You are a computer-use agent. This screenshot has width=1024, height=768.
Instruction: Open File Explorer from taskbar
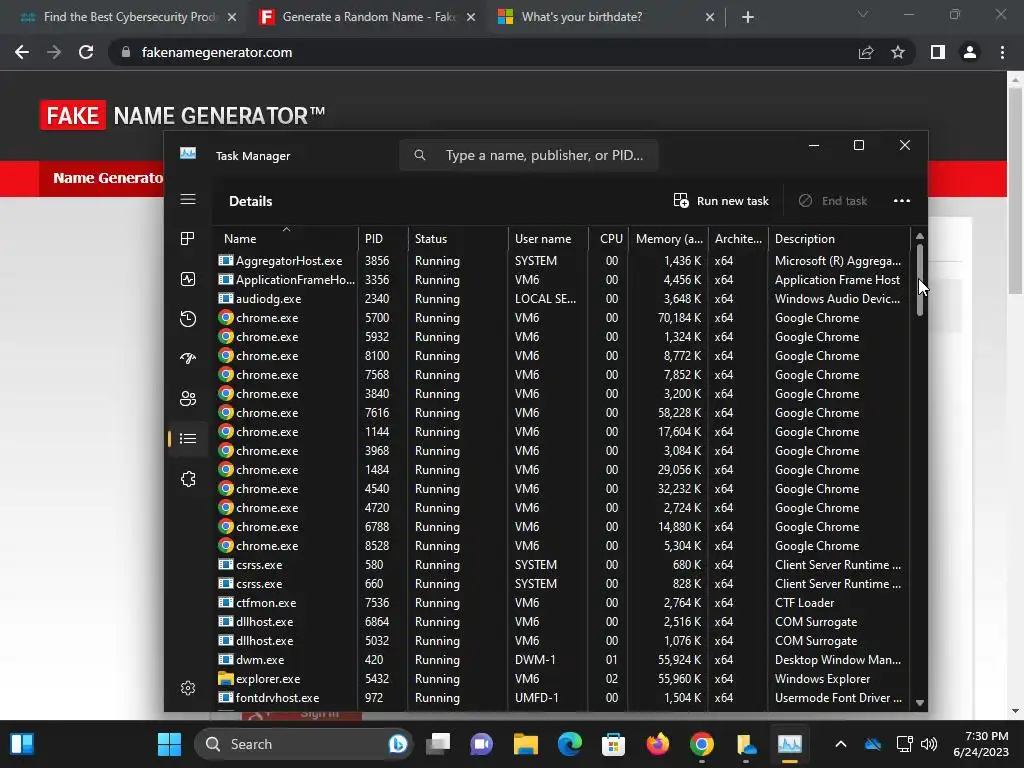tap(526, 744)
